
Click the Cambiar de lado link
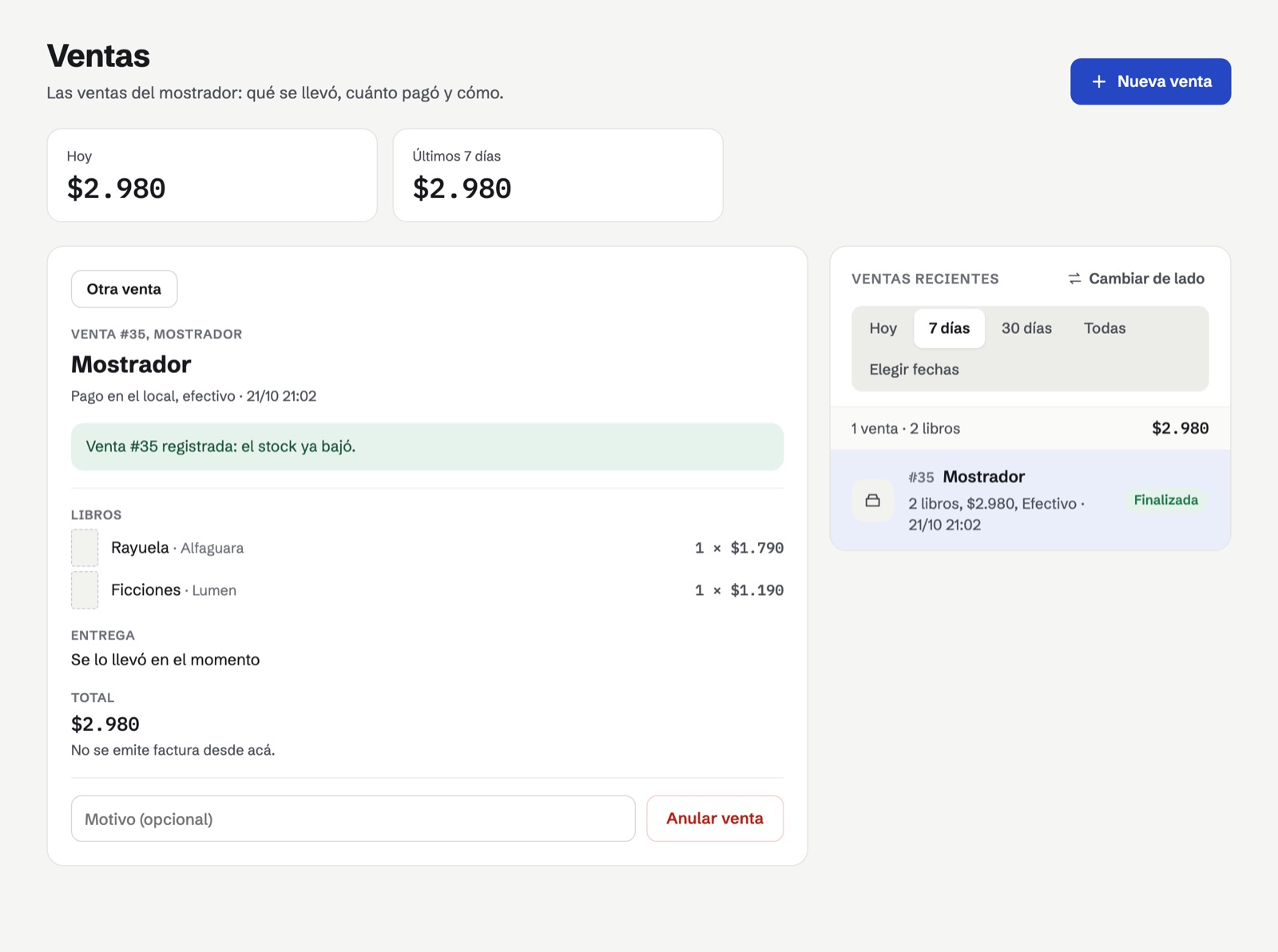point(1137,279)
